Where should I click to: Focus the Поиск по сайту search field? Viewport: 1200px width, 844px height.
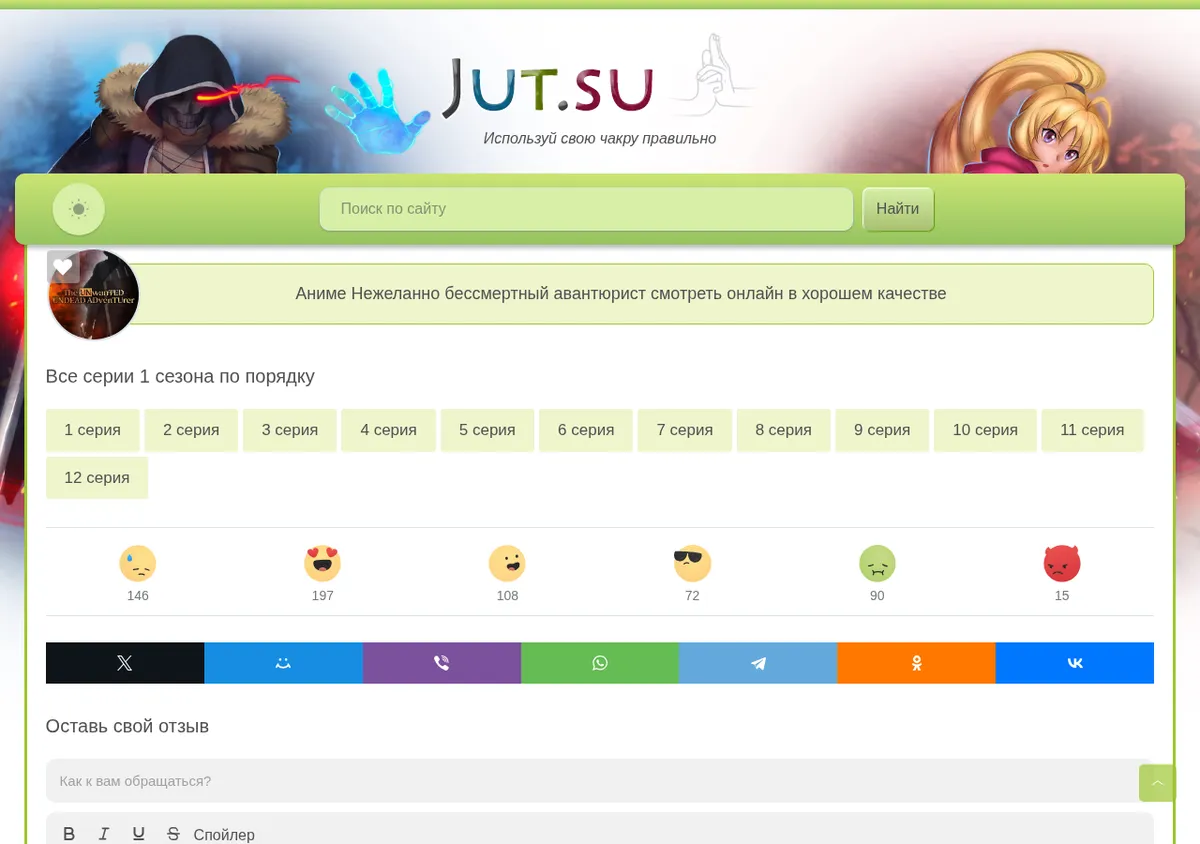pos(586,209)
